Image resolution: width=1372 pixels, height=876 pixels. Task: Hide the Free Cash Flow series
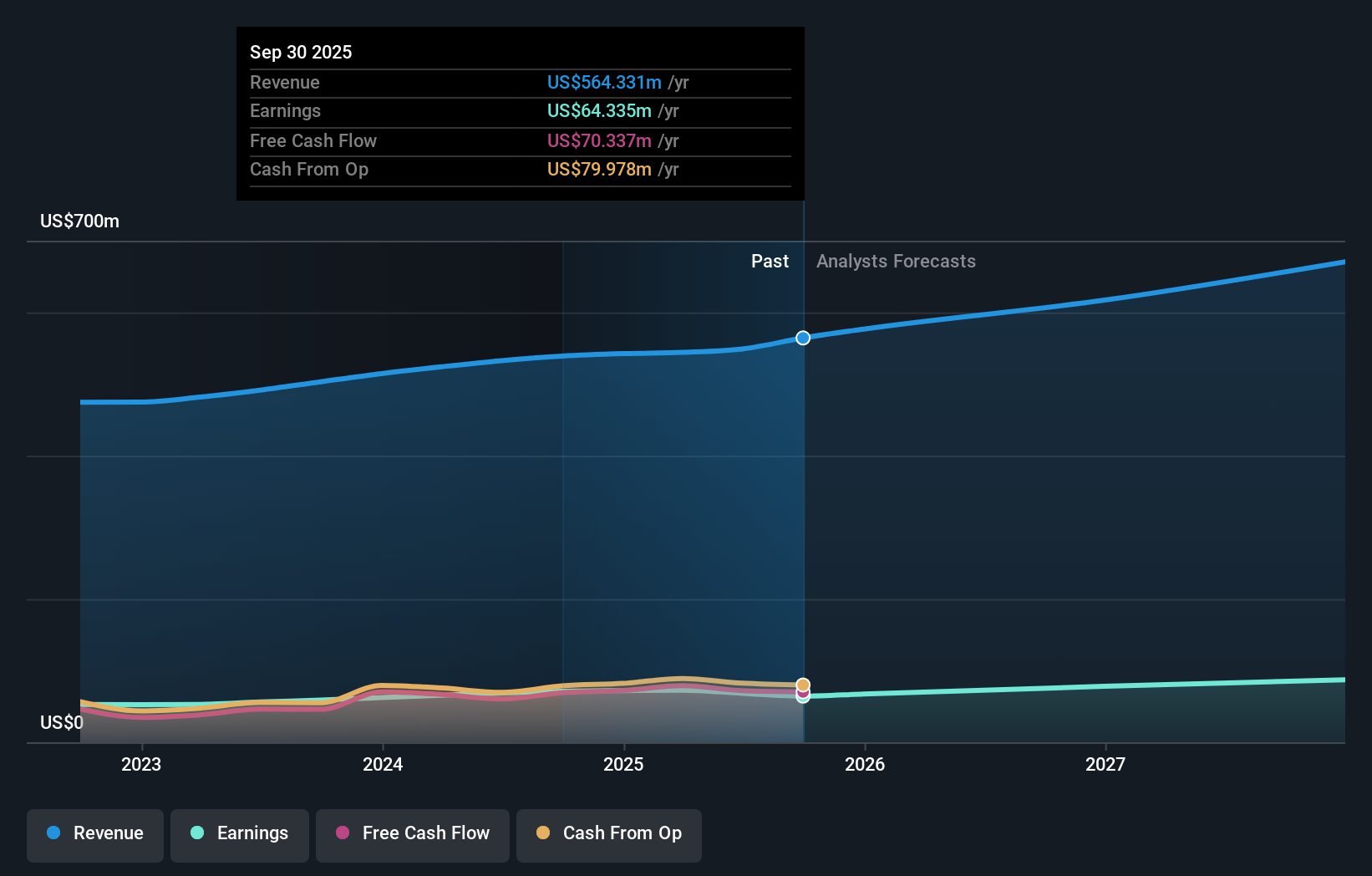coord(412,833)
